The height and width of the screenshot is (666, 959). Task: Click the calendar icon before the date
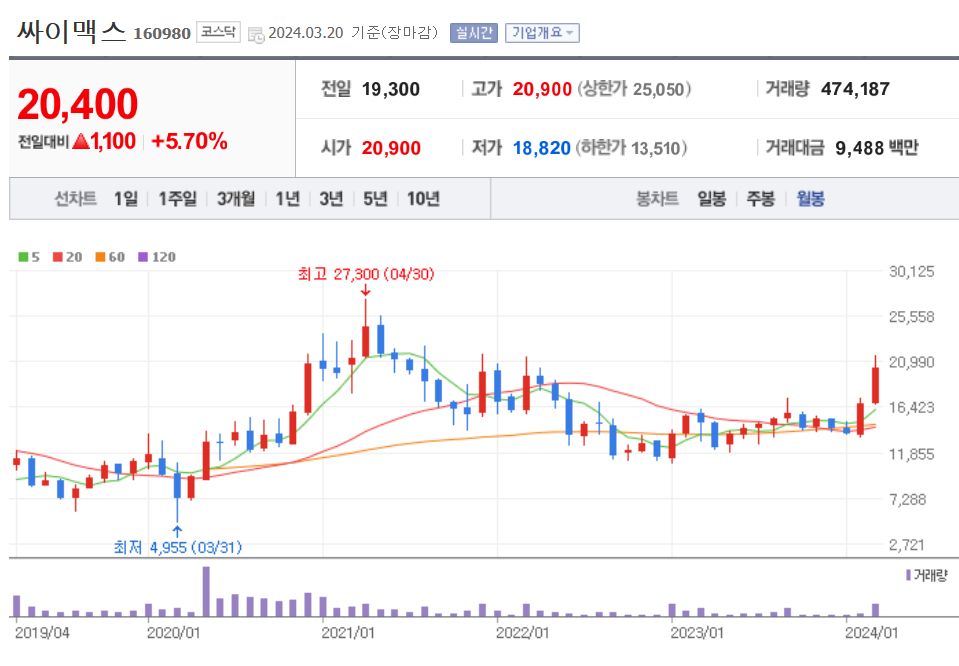[x=256, y=35]
